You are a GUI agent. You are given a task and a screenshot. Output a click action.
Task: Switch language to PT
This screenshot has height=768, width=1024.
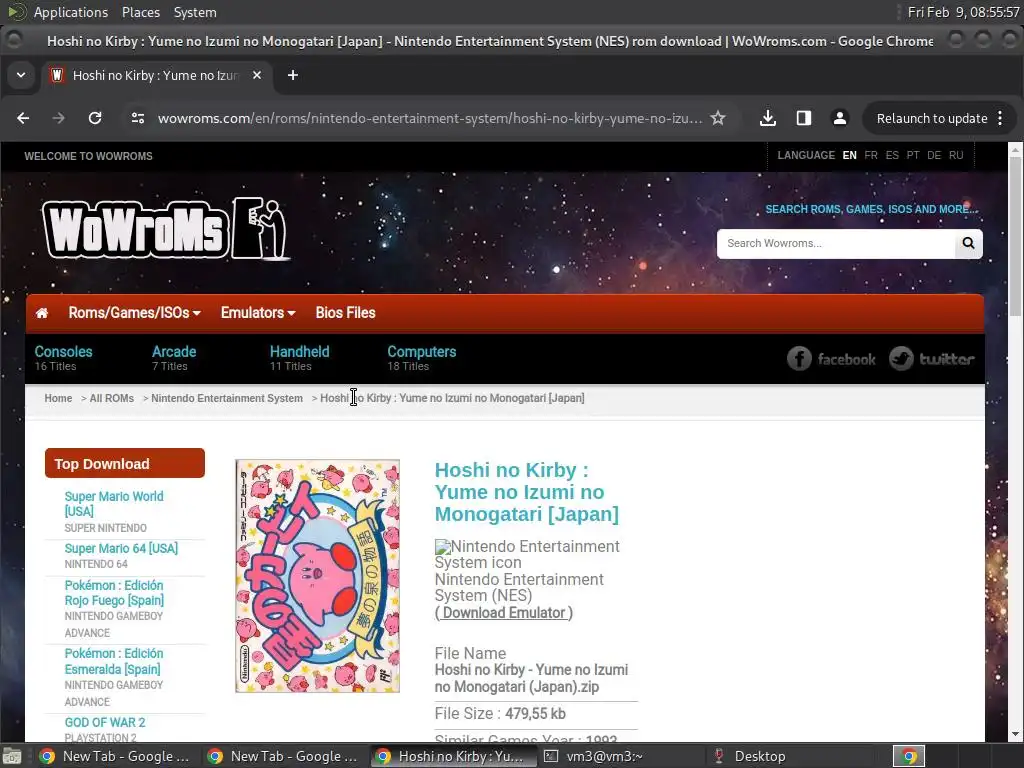point(913,155)
